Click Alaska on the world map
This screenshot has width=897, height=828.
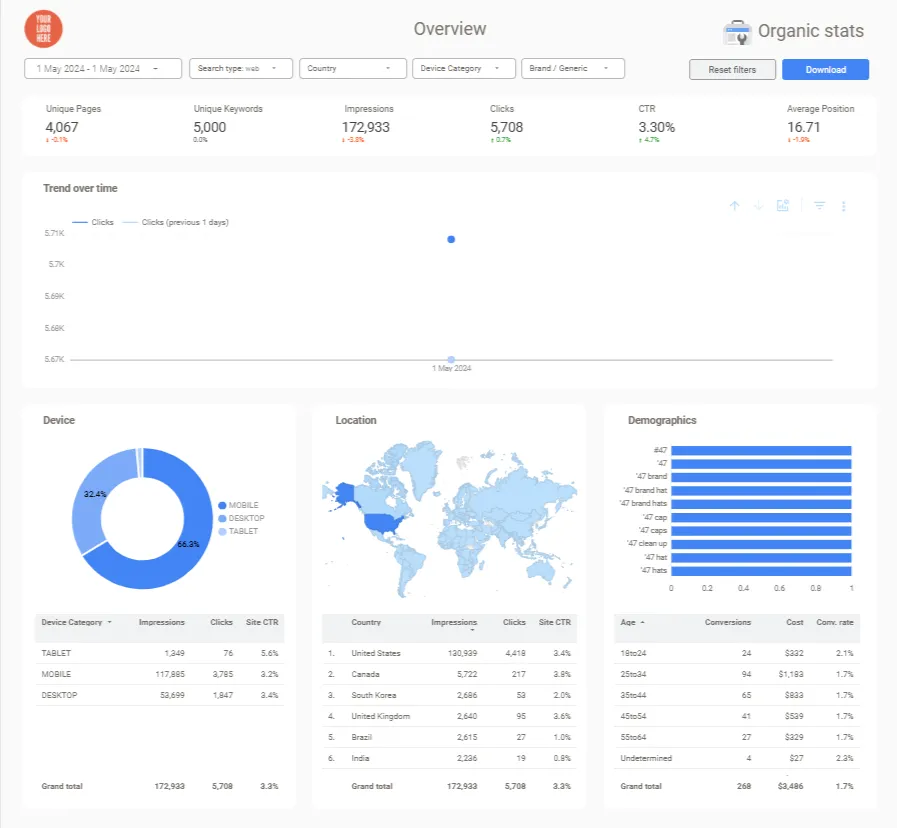[x=346, y=494]
